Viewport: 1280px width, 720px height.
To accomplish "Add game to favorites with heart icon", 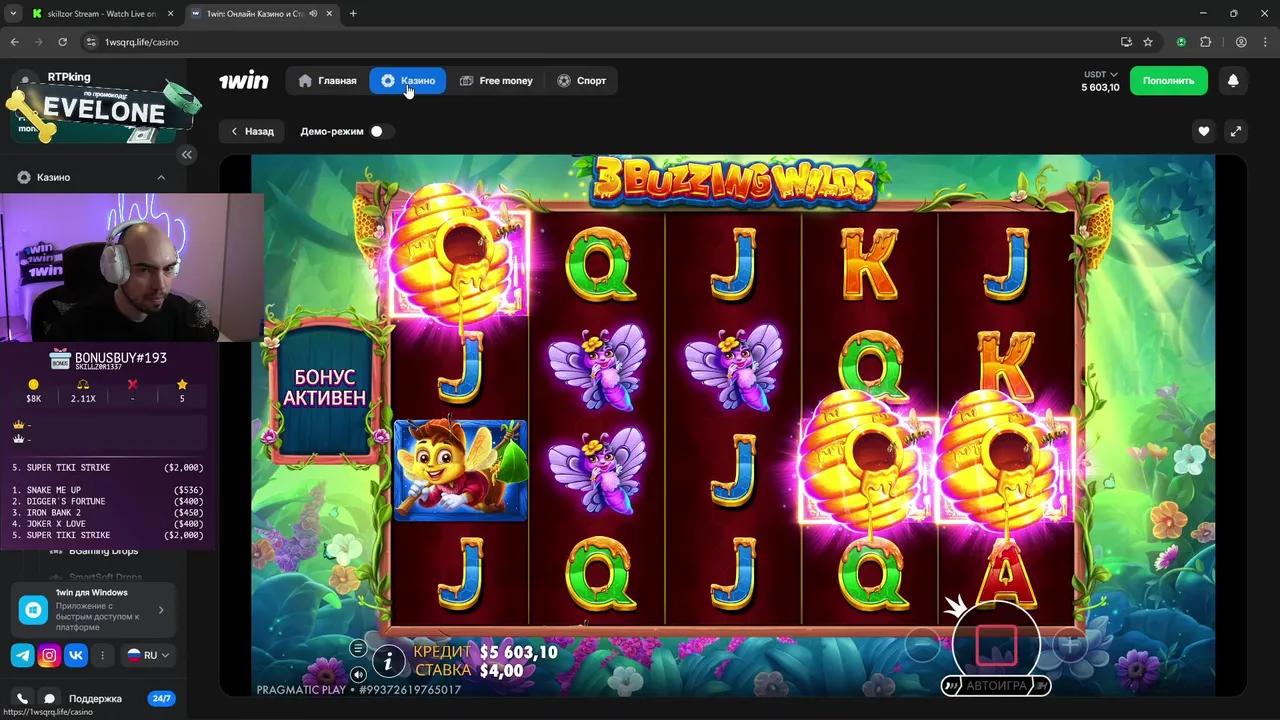I will pyautogui.click(x=1204, y=131).
